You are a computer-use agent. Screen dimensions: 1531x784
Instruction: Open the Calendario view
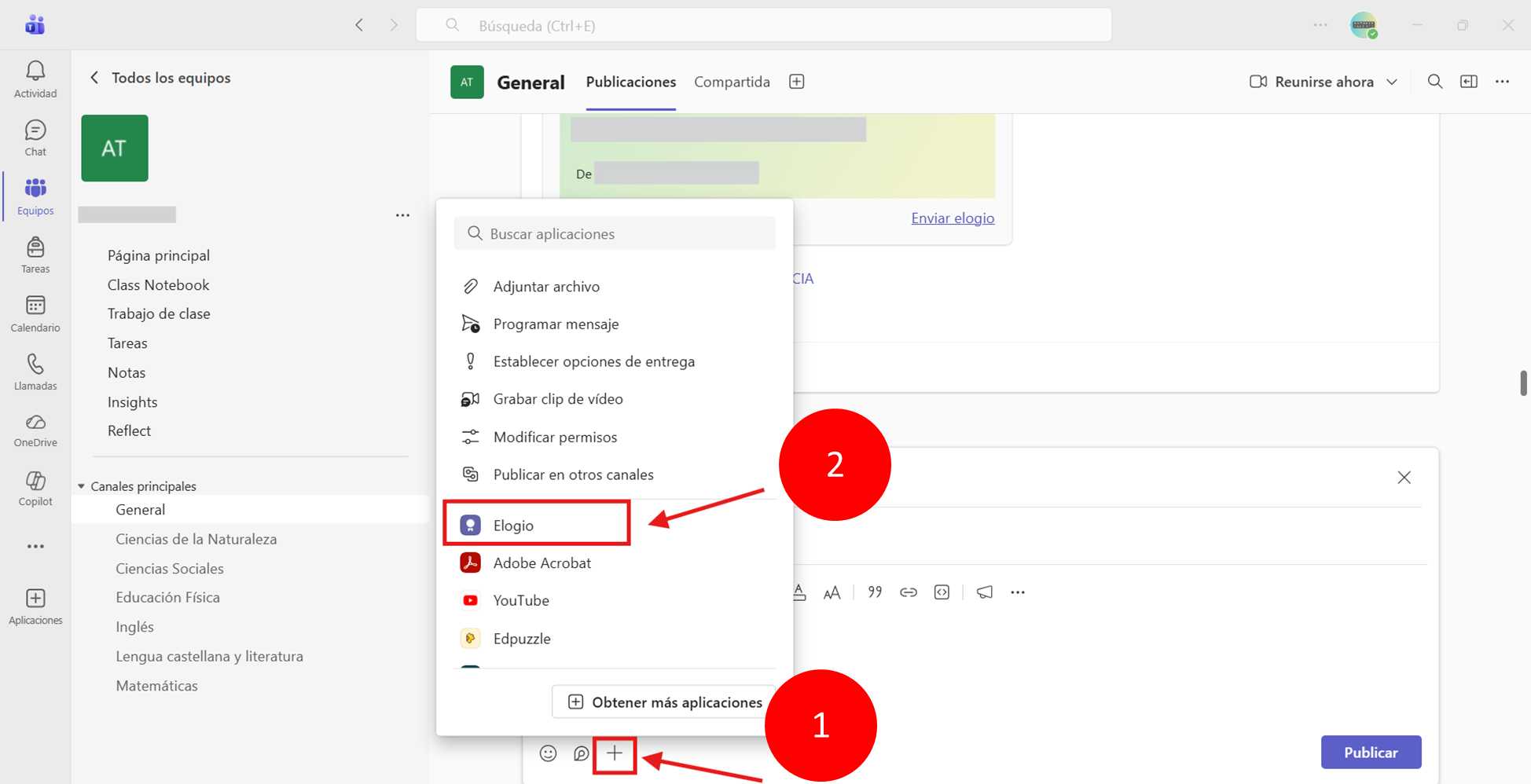coord(35,313)
